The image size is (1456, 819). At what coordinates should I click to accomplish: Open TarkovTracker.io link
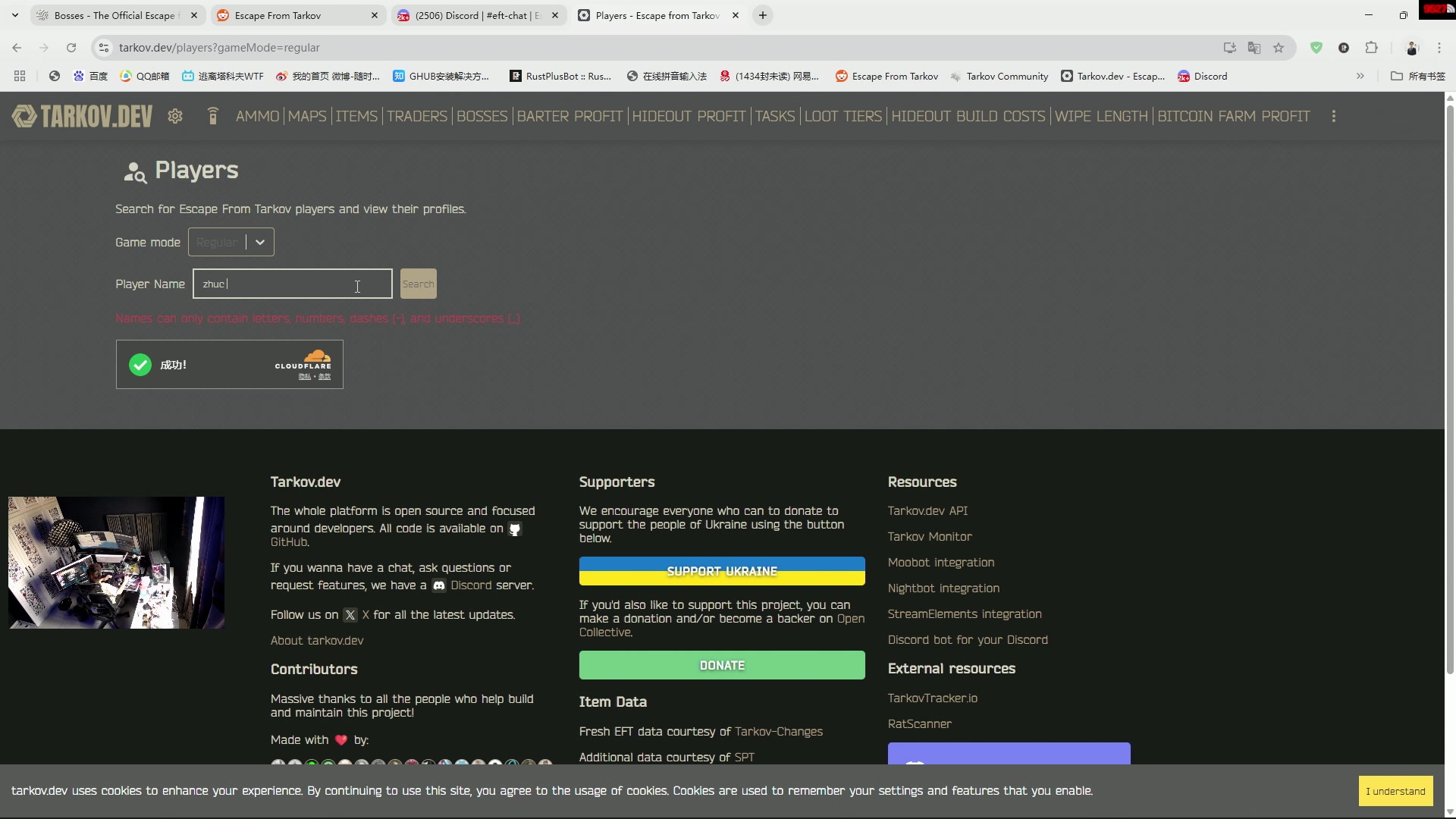[x=933, y=698]
